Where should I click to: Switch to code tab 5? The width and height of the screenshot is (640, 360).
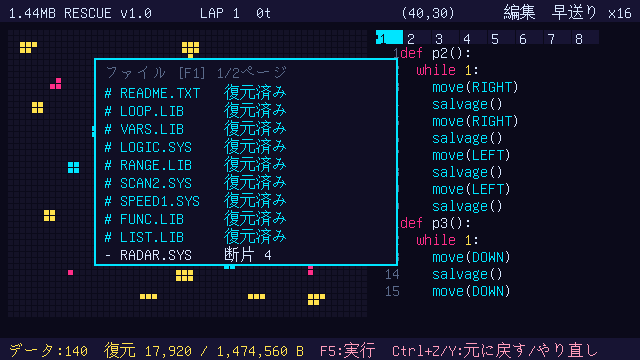(501, 38)
